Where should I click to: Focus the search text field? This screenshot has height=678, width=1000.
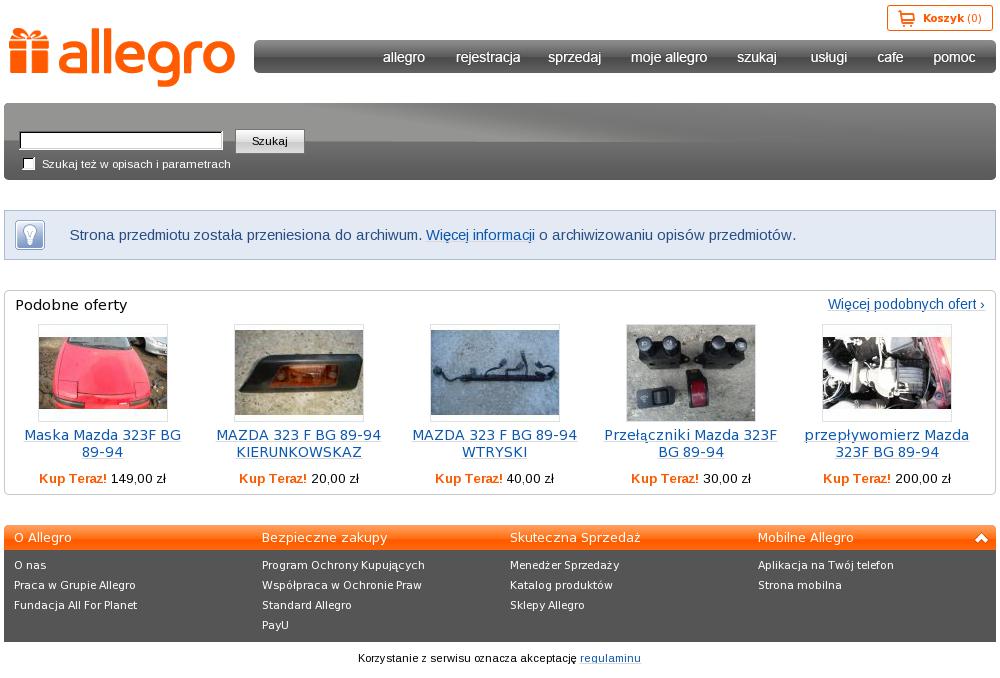click(121, 140)
